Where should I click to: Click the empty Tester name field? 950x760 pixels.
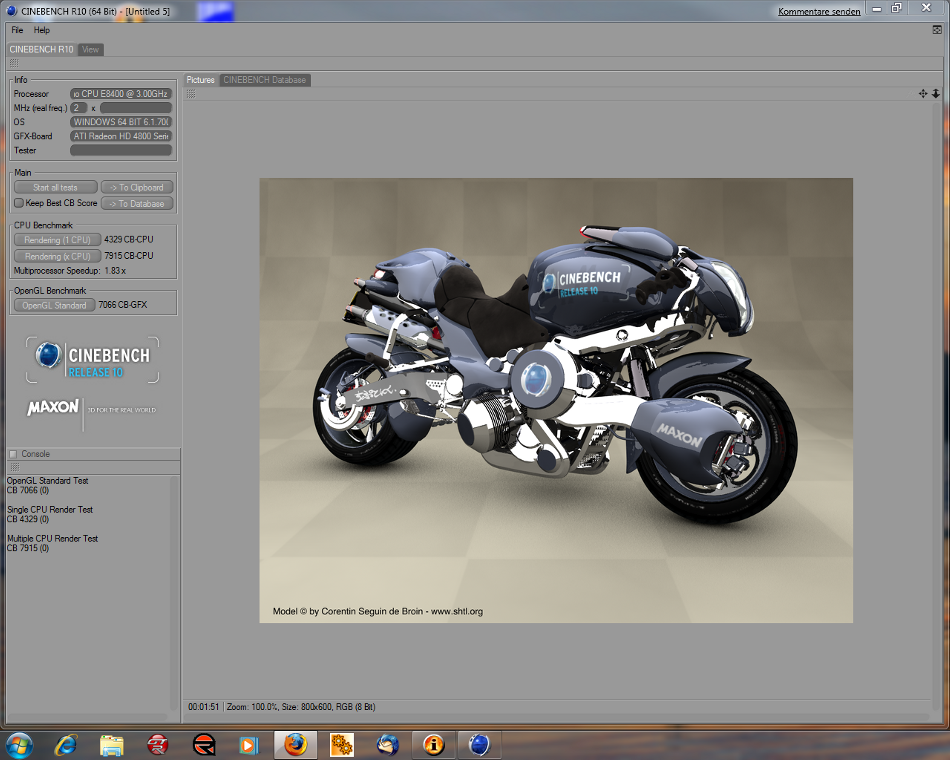121,150
